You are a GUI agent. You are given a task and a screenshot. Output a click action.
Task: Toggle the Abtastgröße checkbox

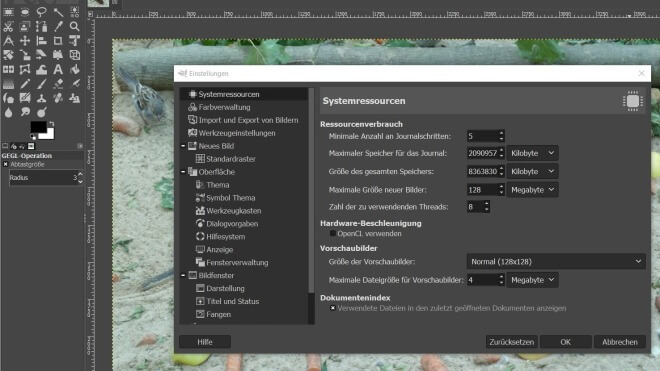click(5, 164)
